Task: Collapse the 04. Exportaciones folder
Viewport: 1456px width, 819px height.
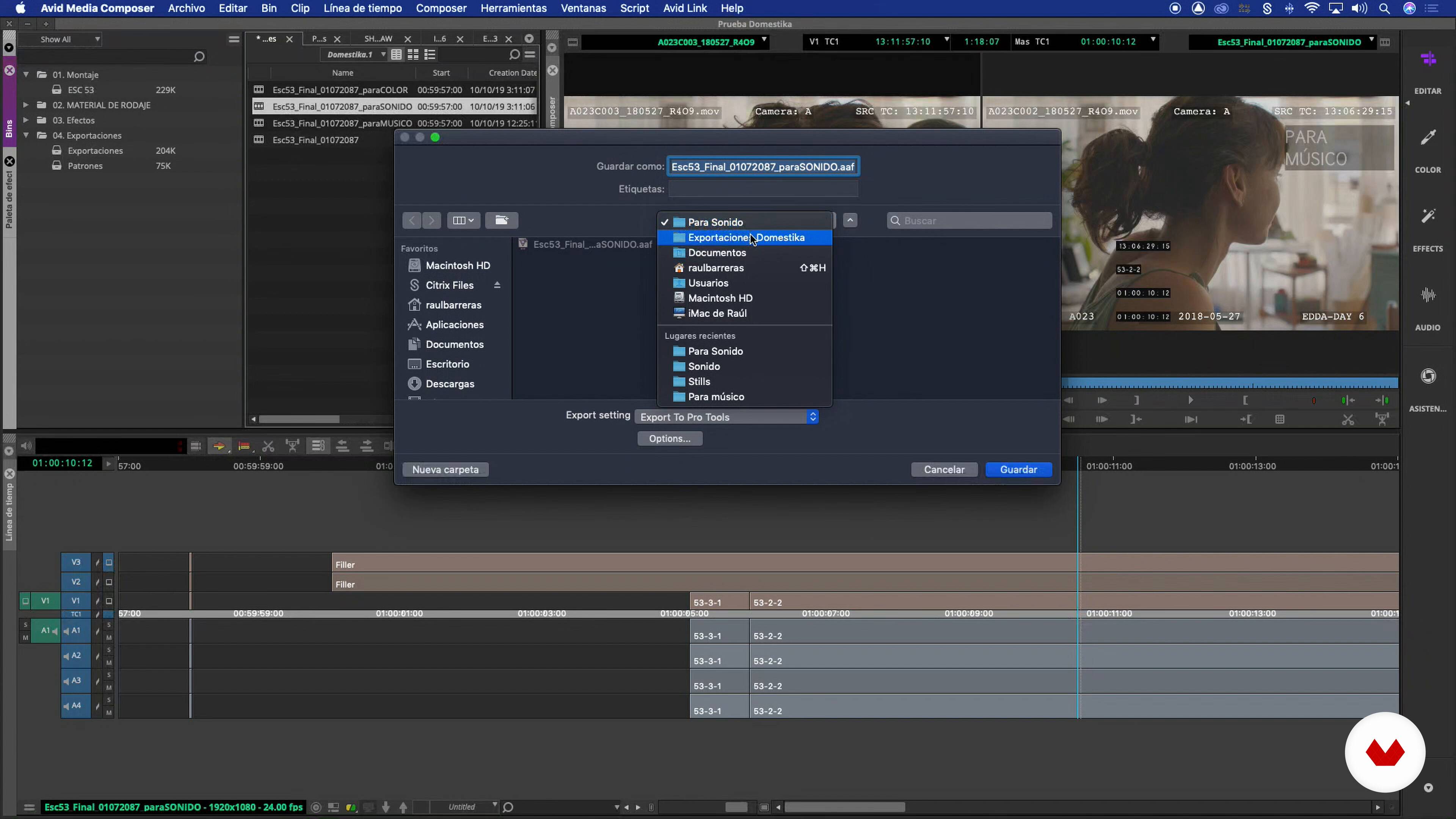Action: [x=26, y=136]
